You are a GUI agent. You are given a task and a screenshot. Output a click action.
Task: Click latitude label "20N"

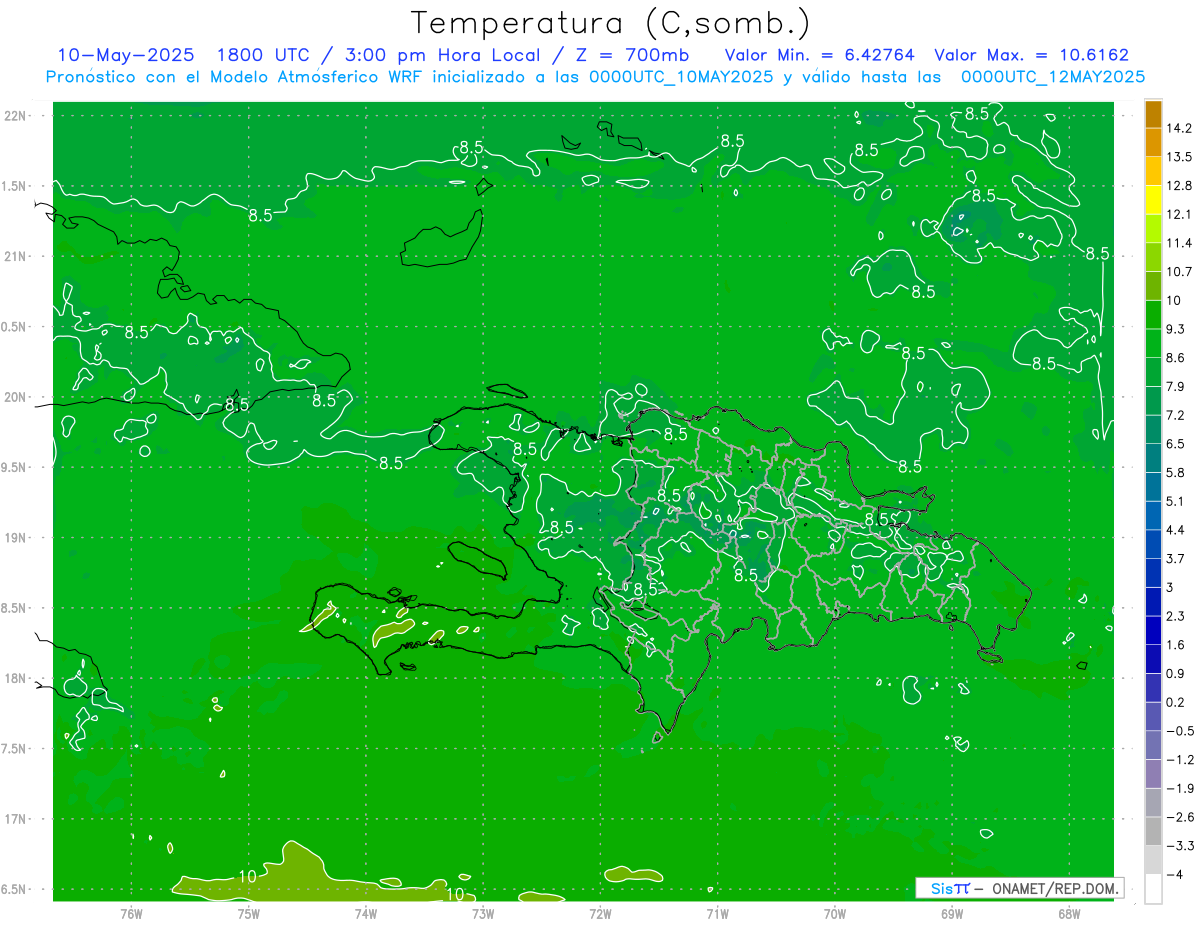point(14,397)
